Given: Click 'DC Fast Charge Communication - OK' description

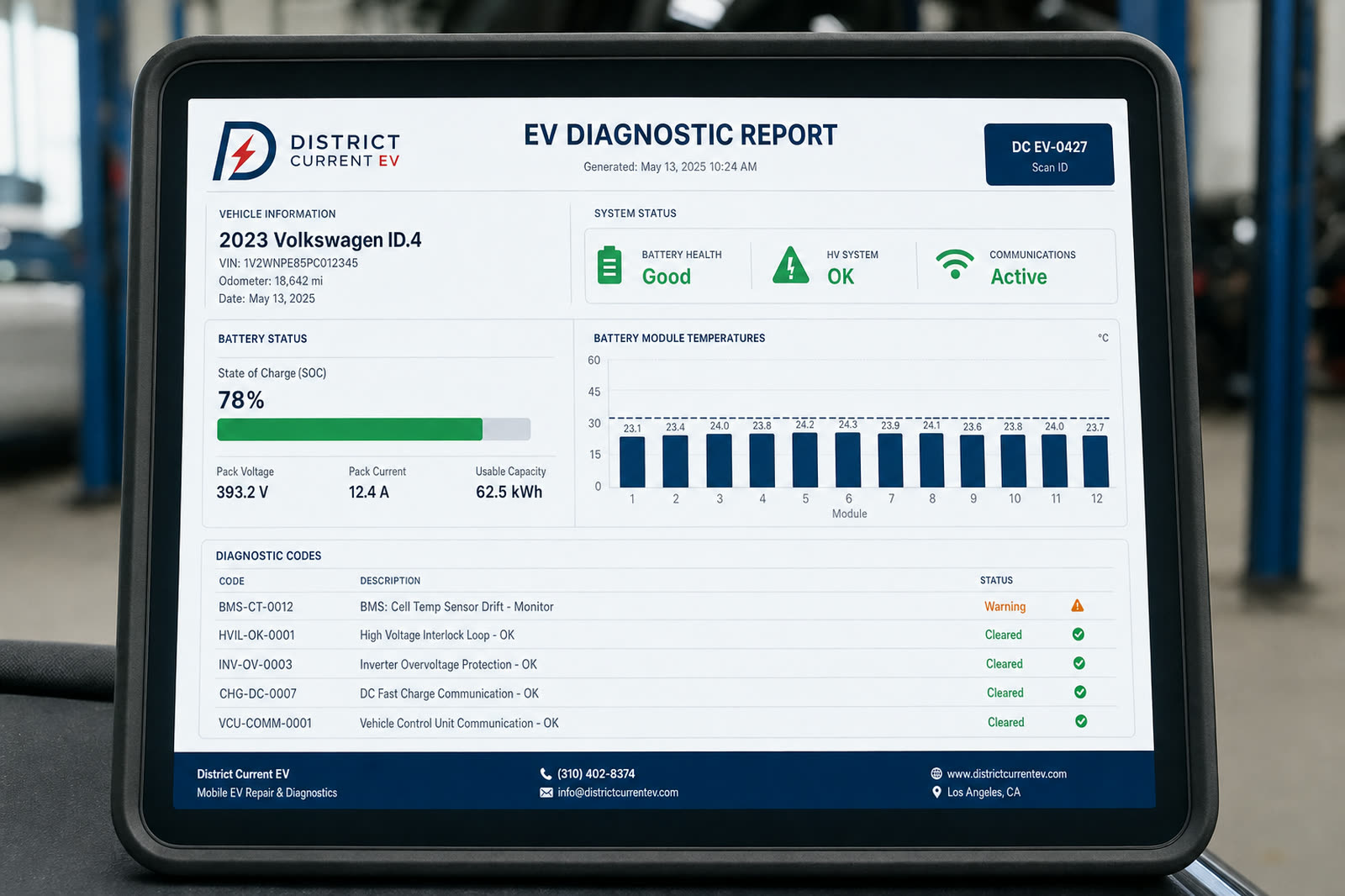Looking at the screenshot, I should (x=449, y=693).
